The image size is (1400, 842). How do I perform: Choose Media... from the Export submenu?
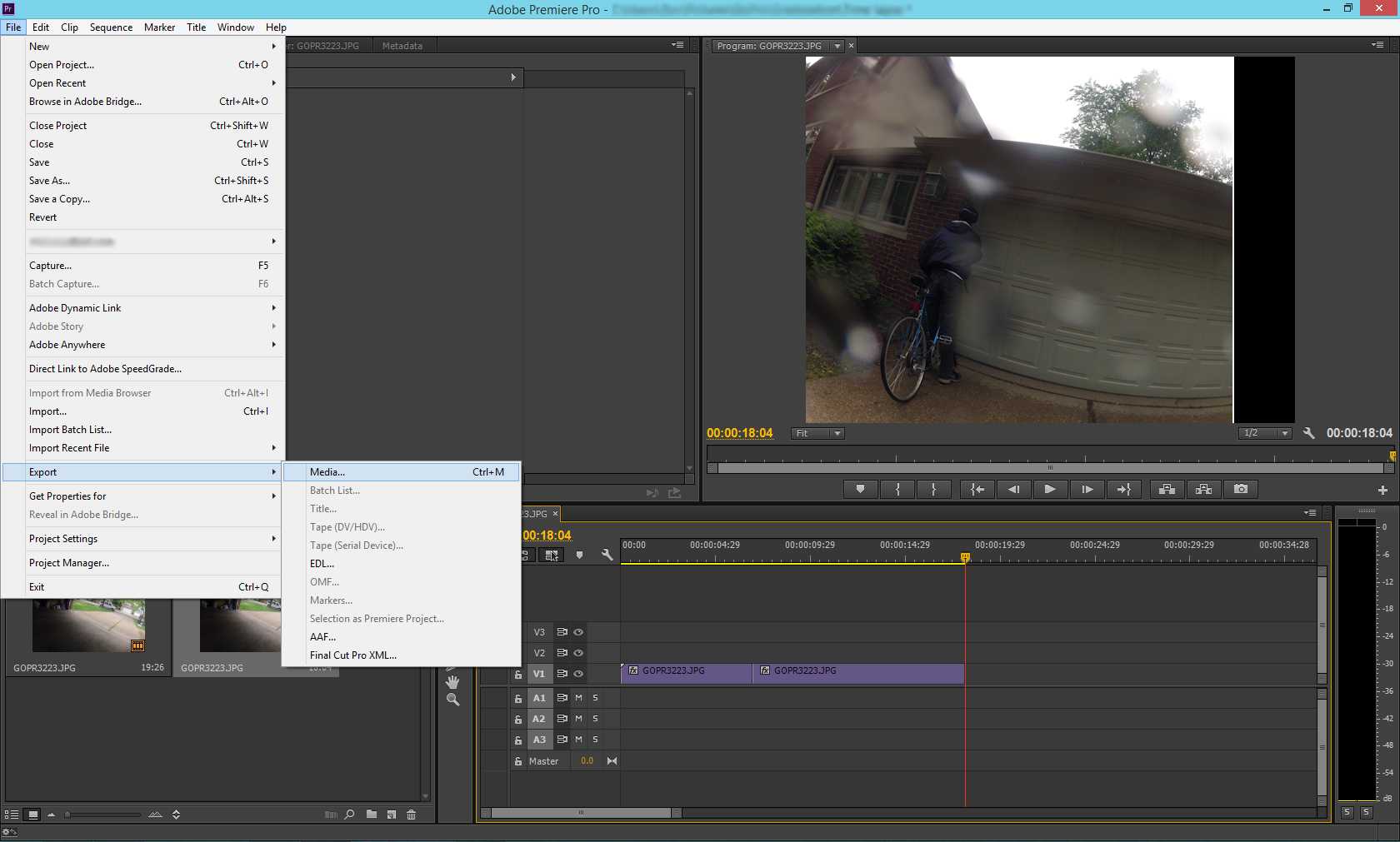401,472
